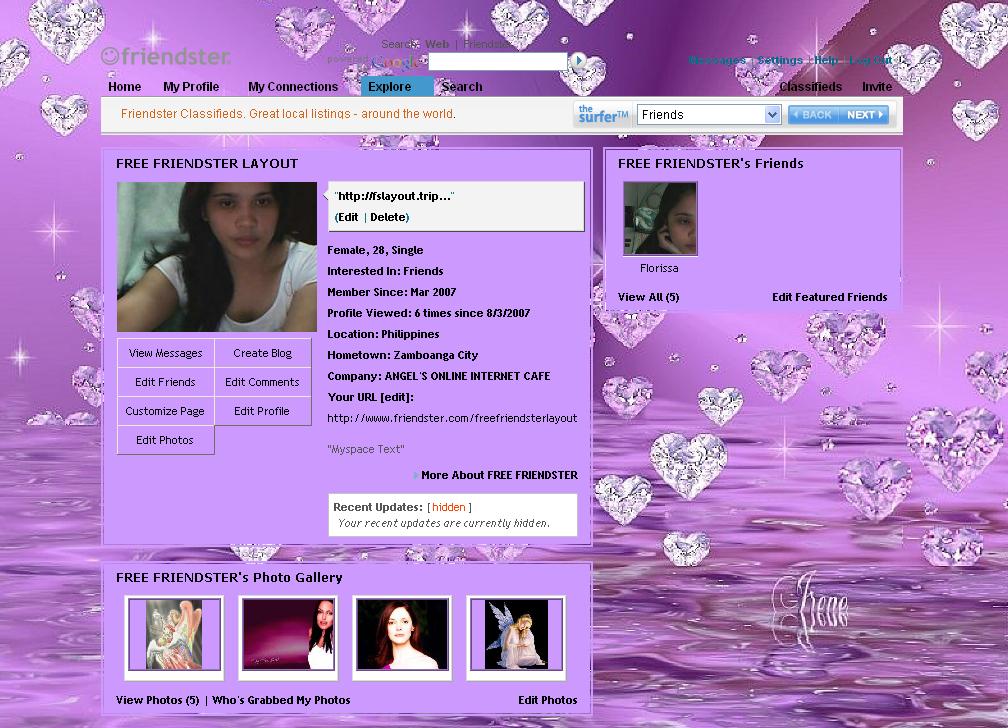Focus the Google search text box

[x=498, y=61]
